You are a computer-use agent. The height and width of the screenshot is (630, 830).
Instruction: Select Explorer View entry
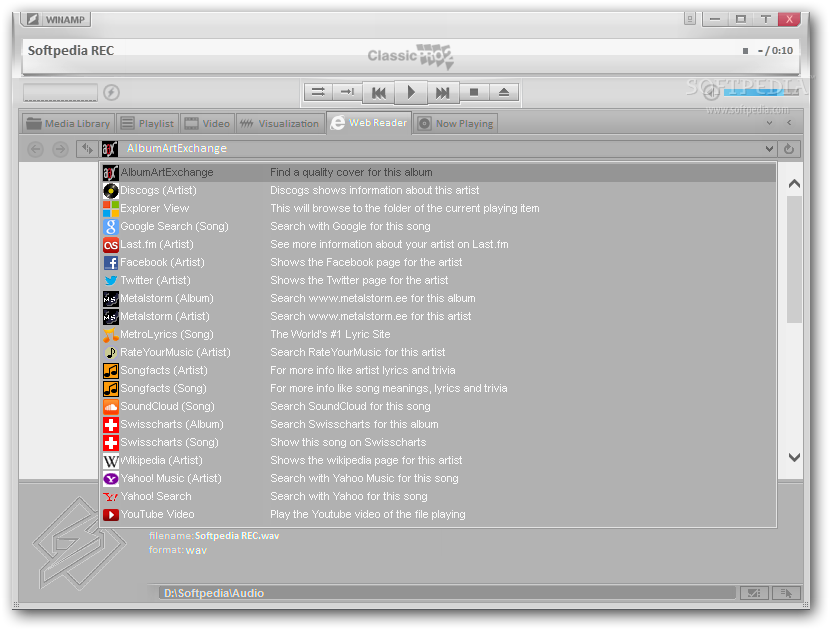439,209
